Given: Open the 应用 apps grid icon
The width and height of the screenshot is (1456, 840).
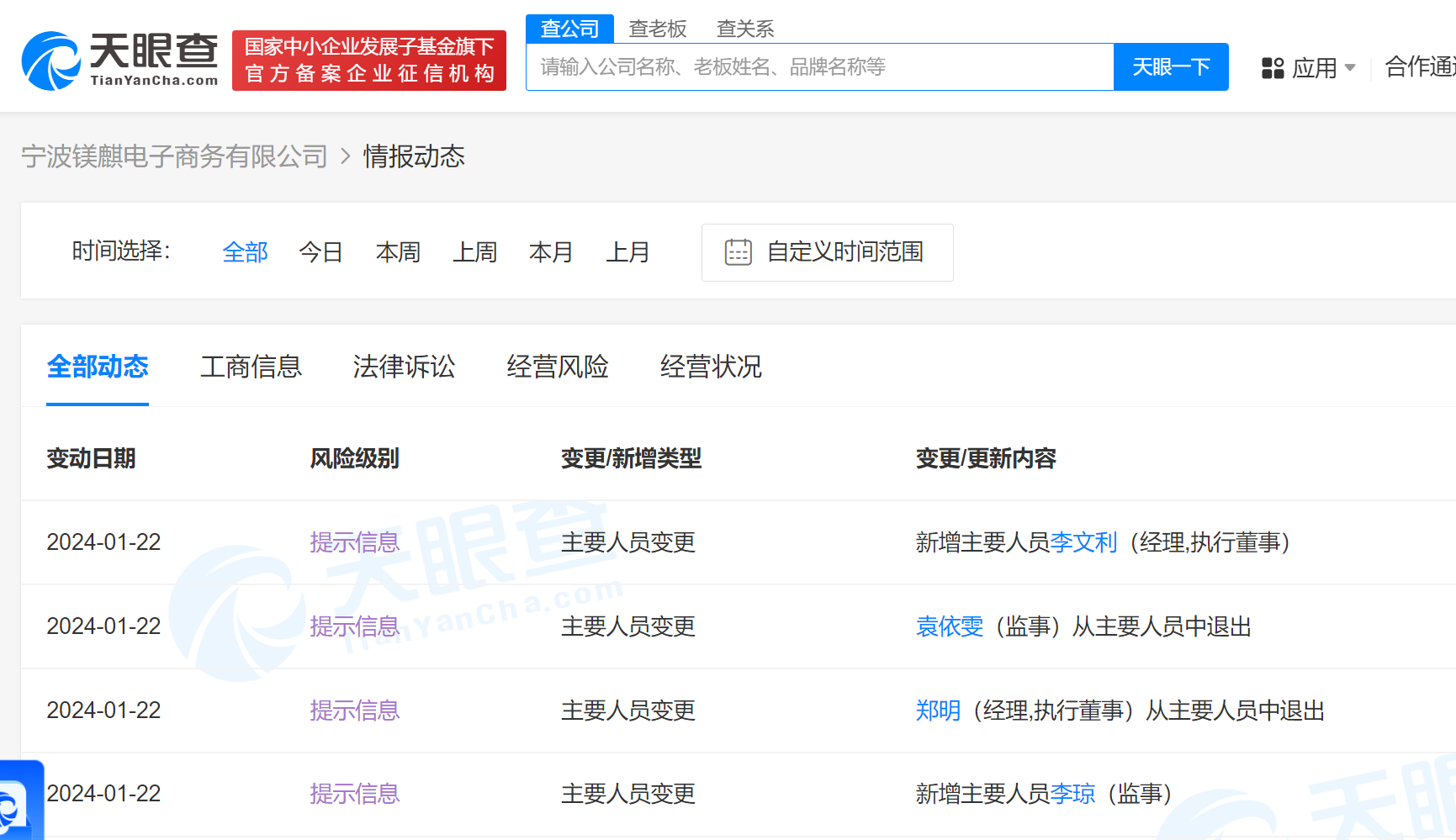Looking at the screenshot, I should [x=1273, y=68].
